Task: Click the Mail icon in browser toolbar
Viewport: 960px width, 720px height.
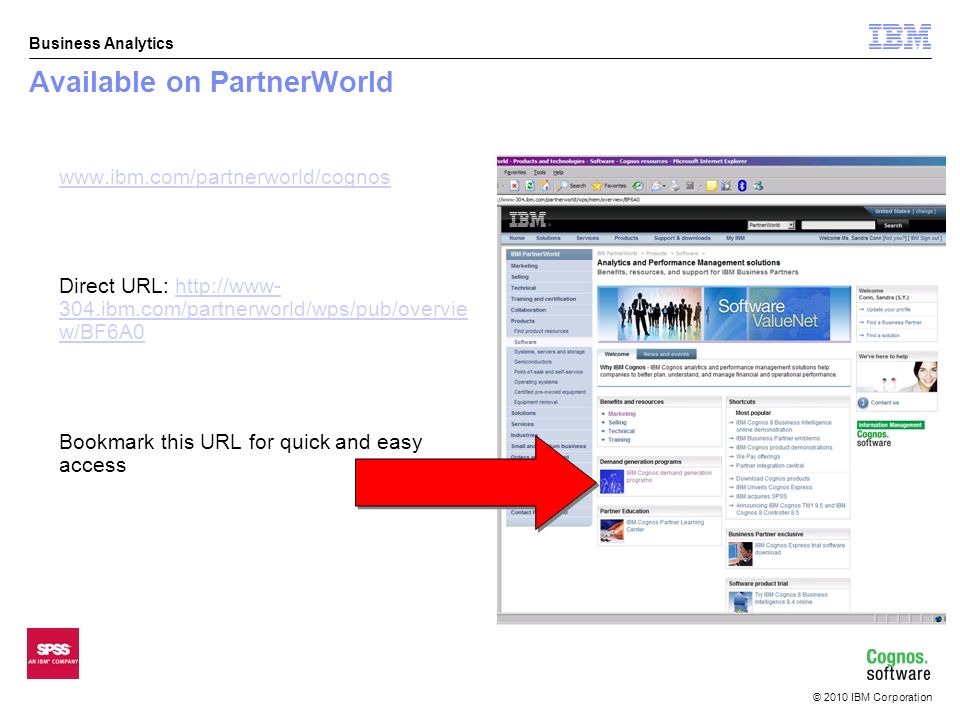Action: coord(656,186)
